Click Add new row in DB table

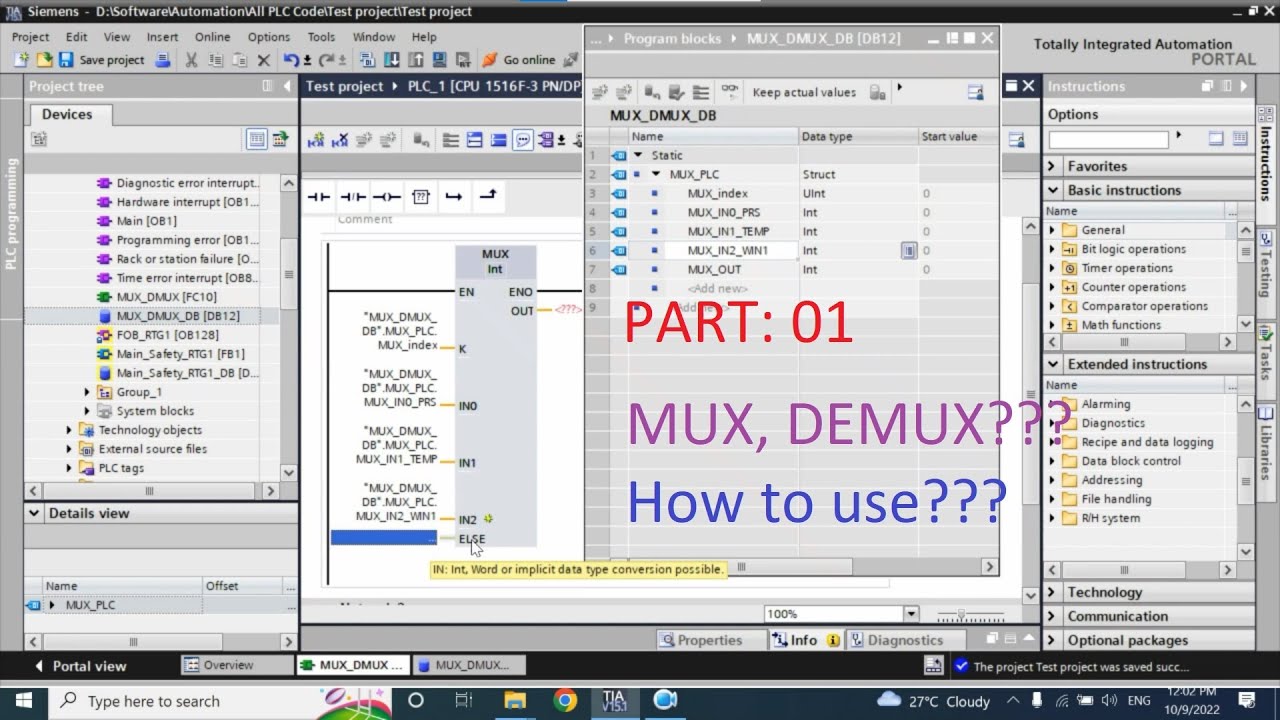click(x=718, y=288)
